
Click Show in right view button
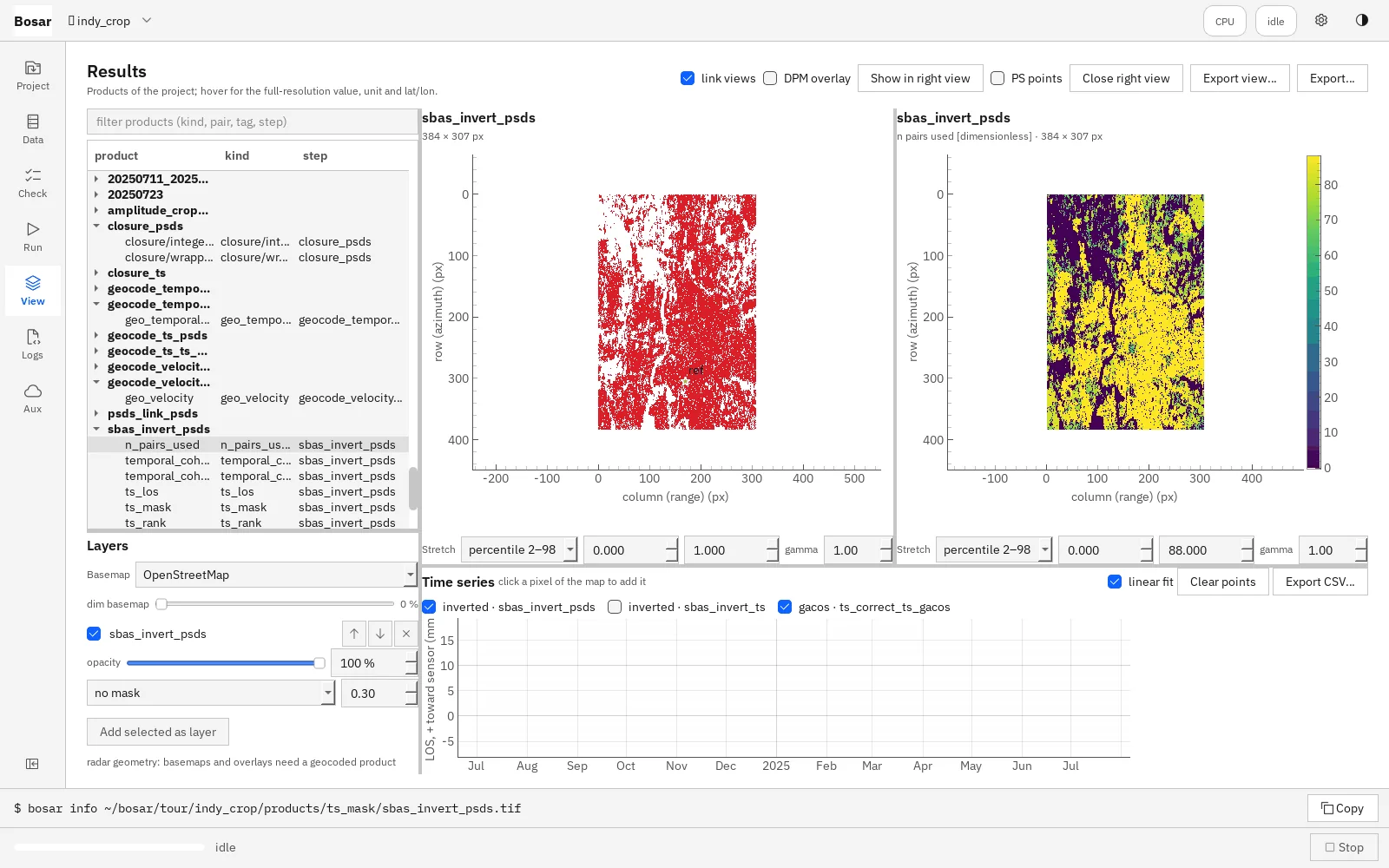tap(920, 78)
